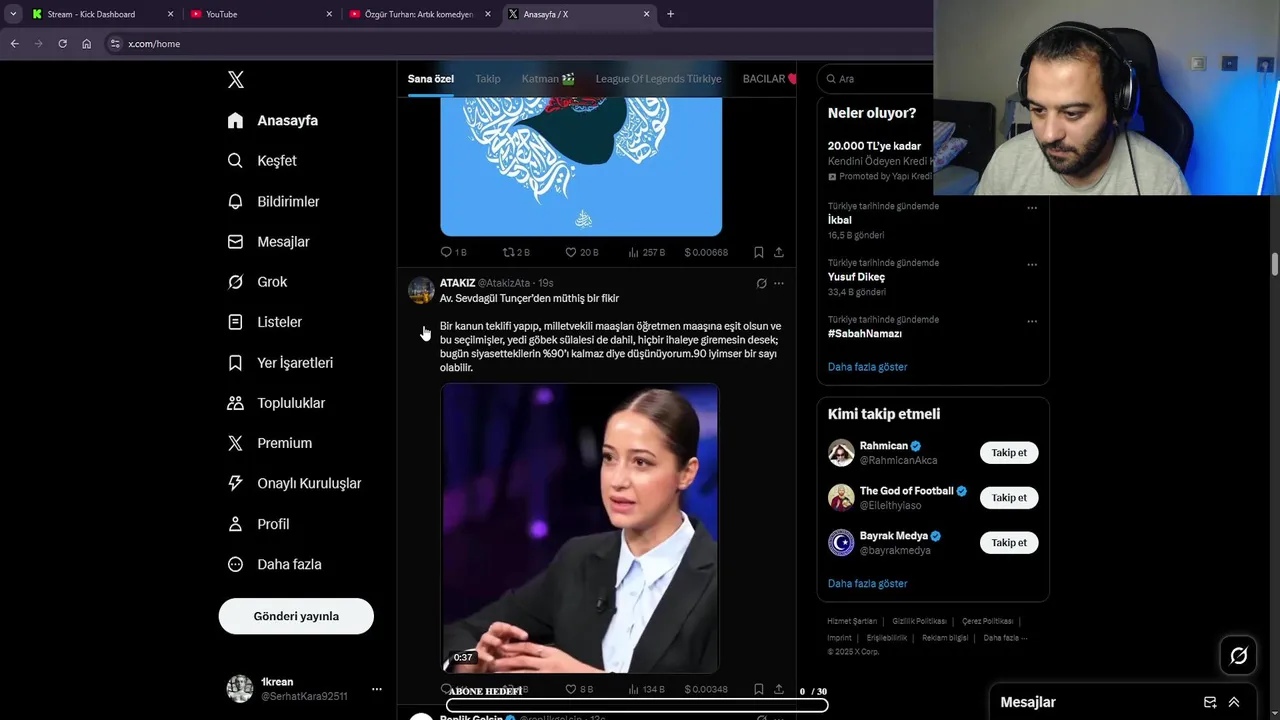The height and width of the screenshot is (720, 1280).
Task: Open Bildirimler notifications
Action: 273,201
